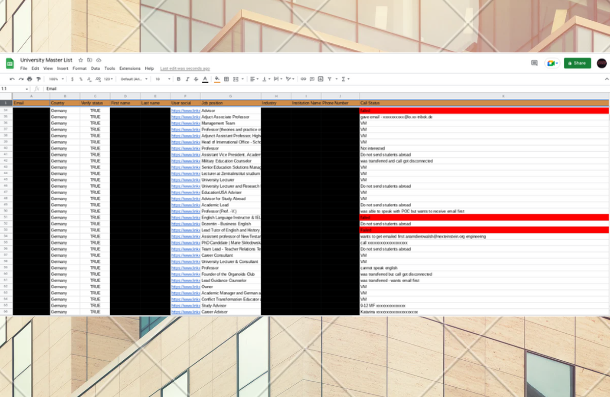Print the spreadsheet
Viewport: 610px width, 397px height.
(30, 79)
